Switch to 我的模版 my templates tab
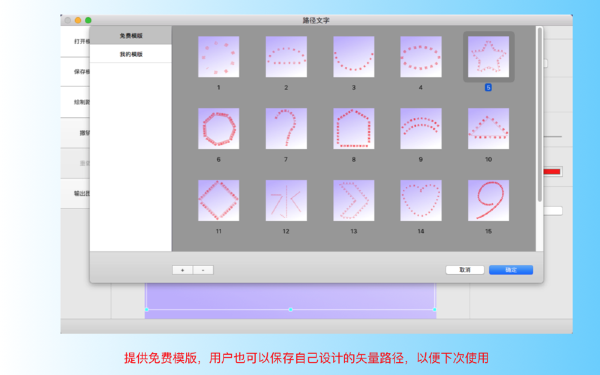600x375 pixels. coord(131,54)
